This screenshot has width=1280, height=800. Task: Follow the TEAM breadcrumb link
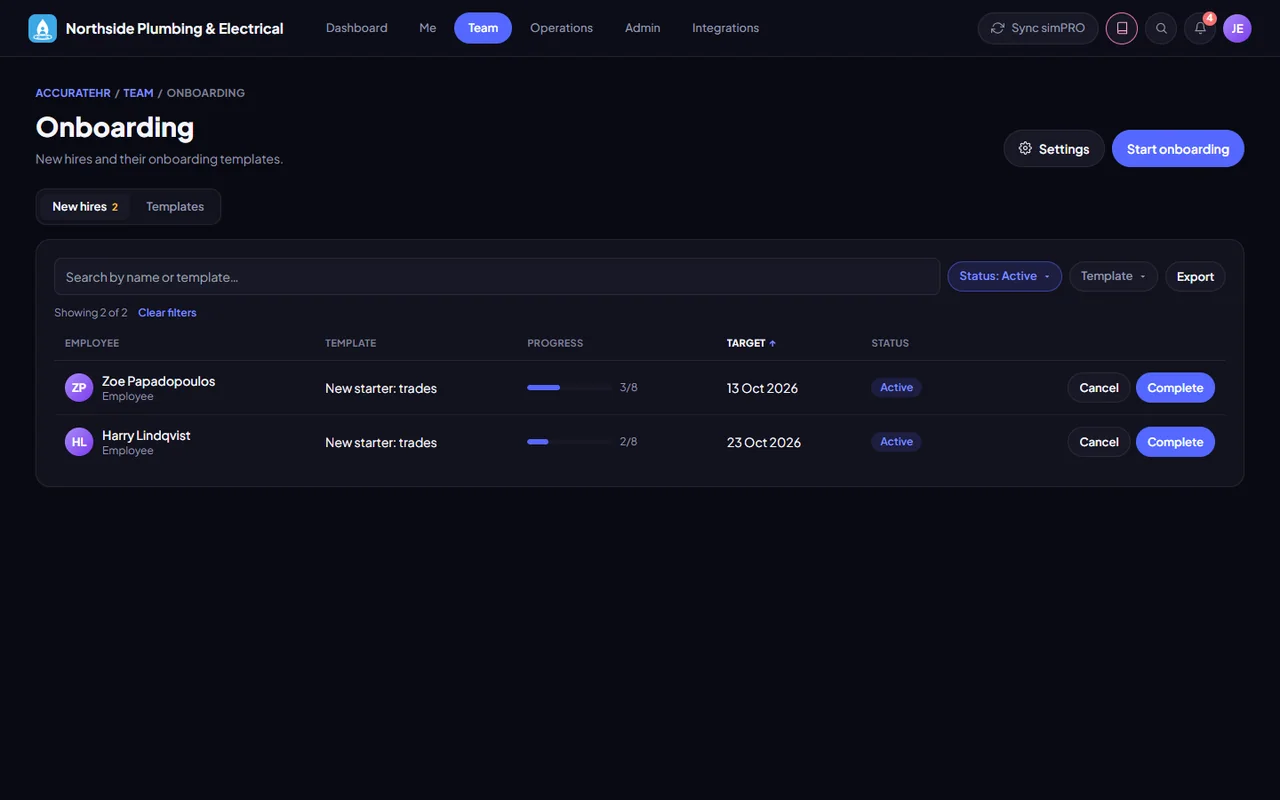(138, 93)
